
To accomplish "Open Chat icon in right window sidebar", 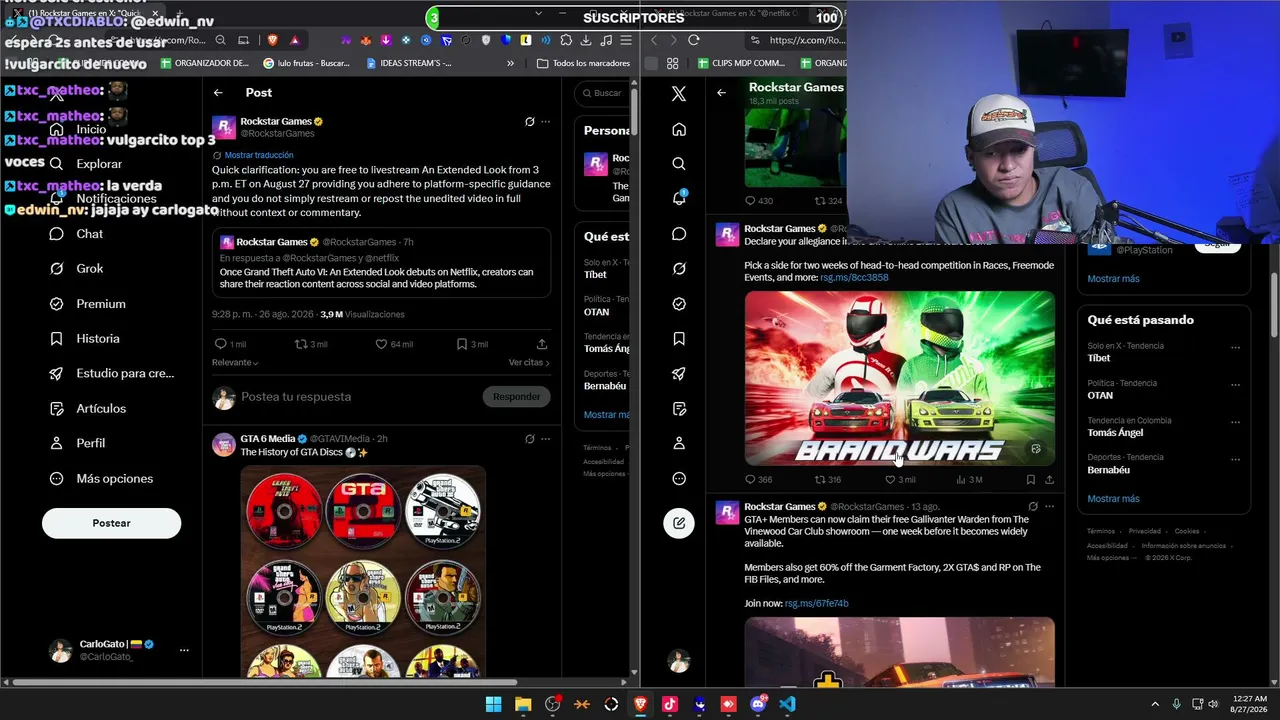I will (679, 234).
